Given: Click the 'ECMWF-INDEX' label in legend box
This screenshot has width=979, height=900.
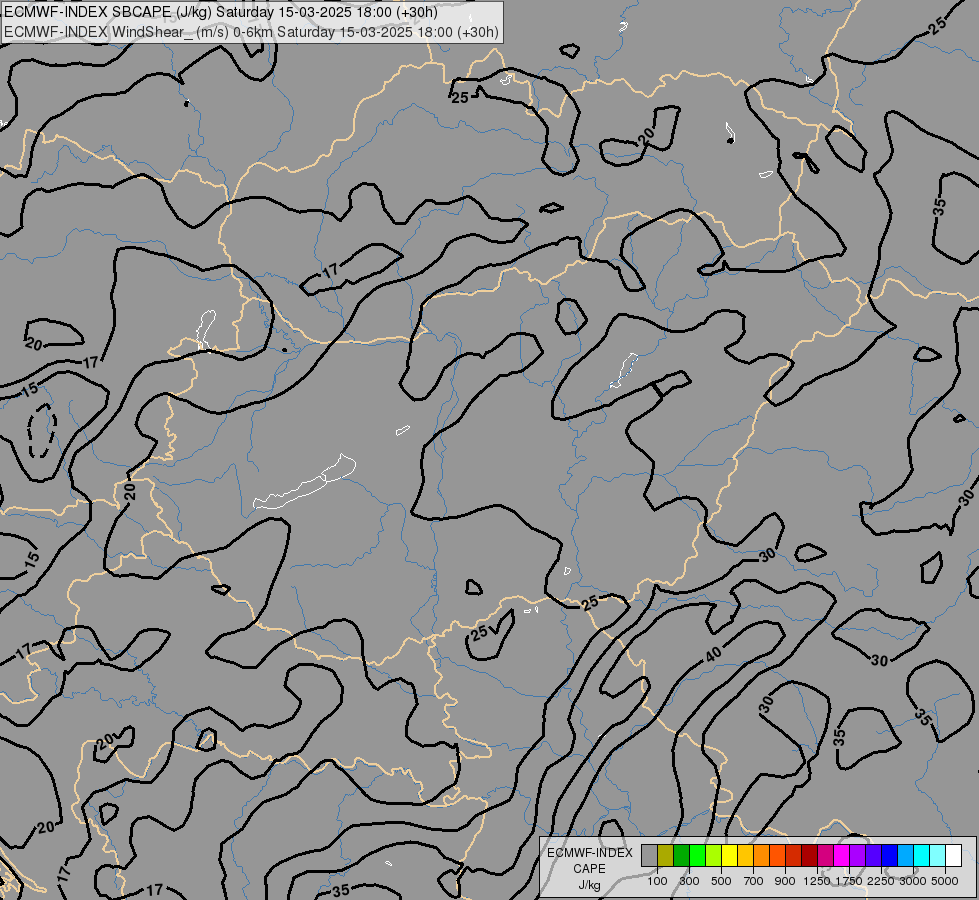Looking at the screenshot, I should point(589,853).
